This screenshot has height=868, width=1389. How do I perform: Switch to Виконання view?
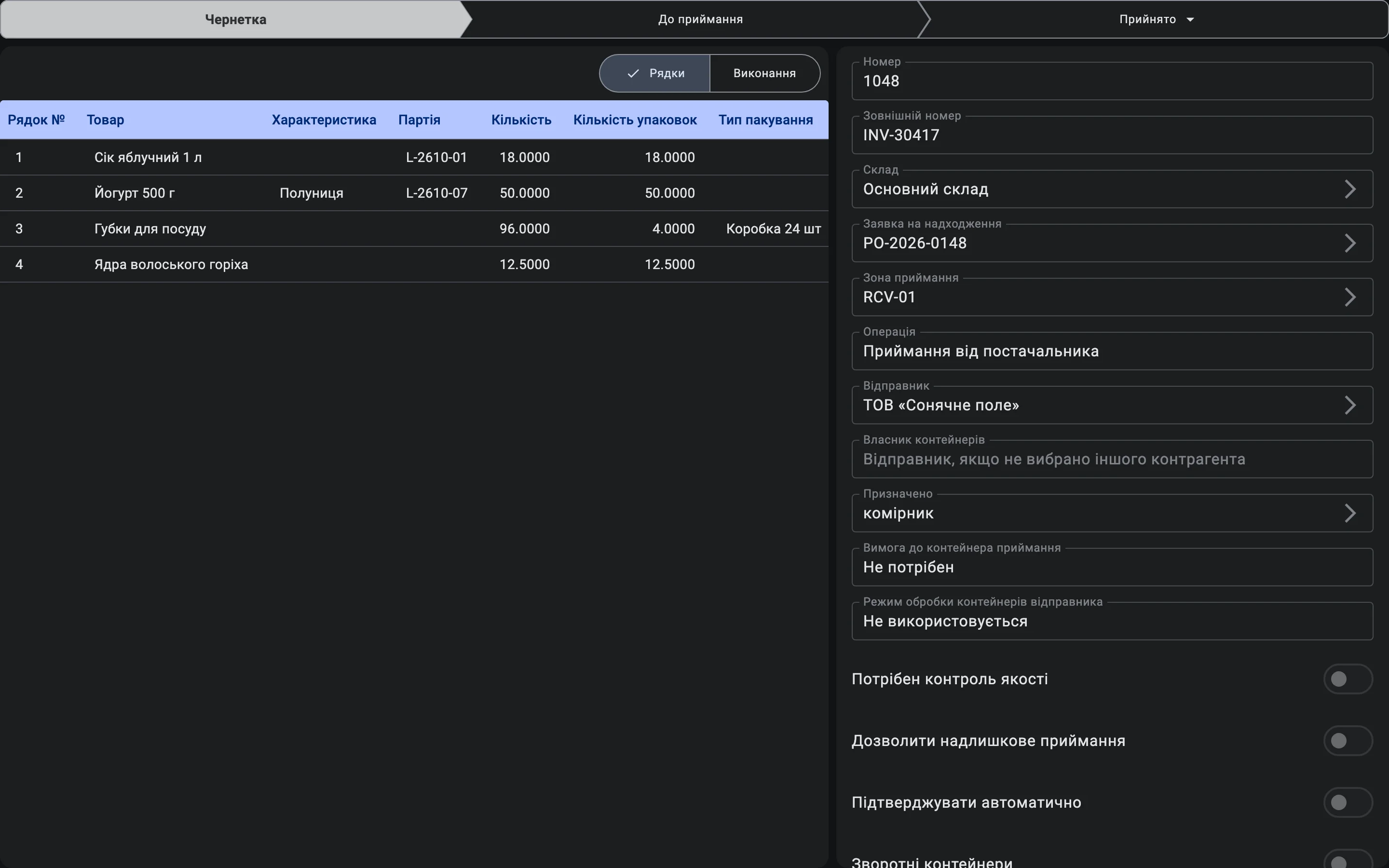click(764, 73)
